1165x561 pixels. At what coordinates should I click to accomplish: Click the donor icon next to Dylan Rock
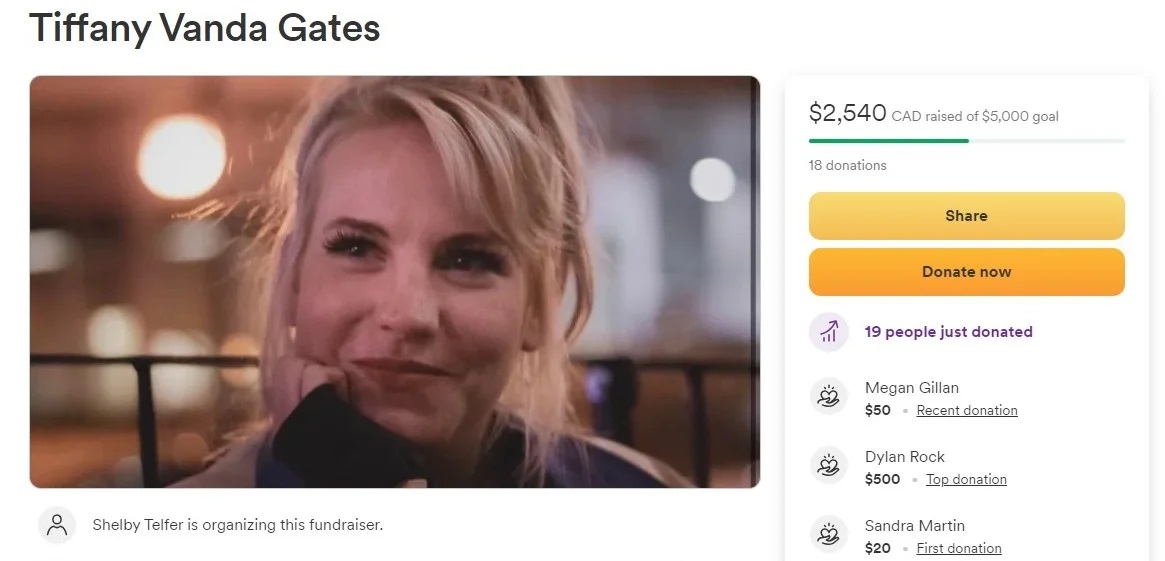(828, 465)
